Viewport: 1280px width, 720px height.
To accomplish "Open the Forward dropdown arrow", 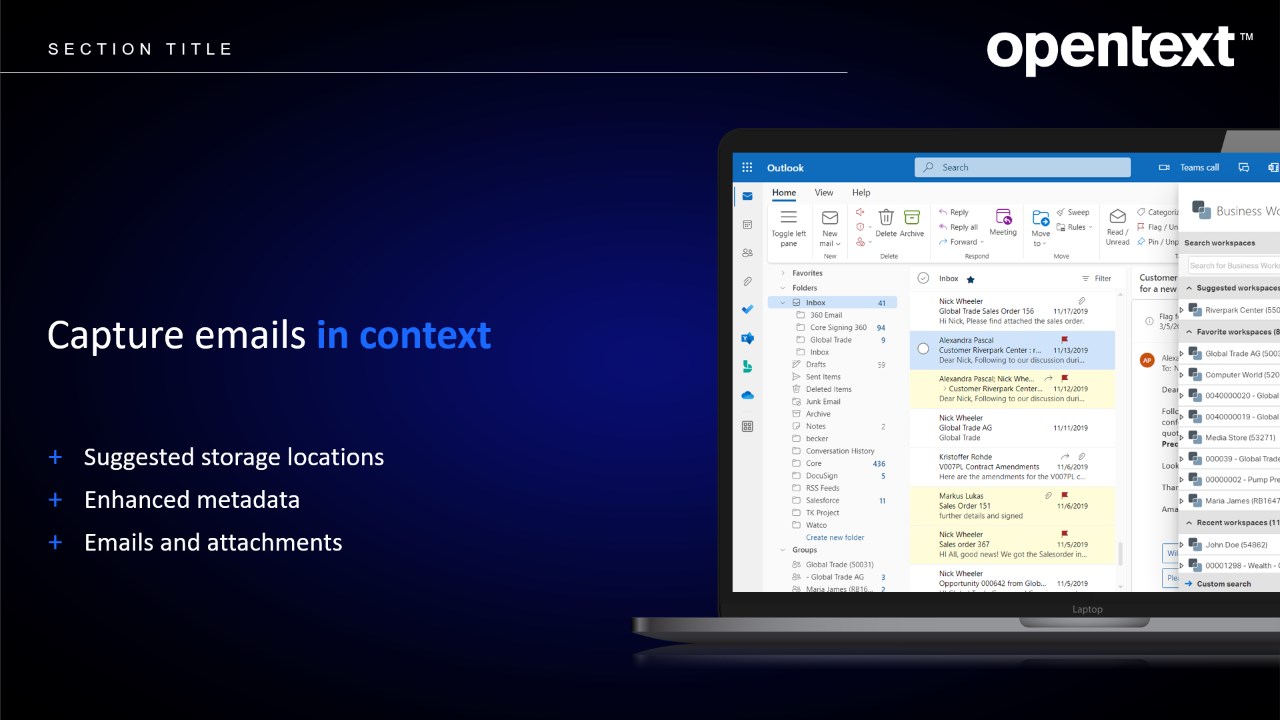I will point(982,242).
